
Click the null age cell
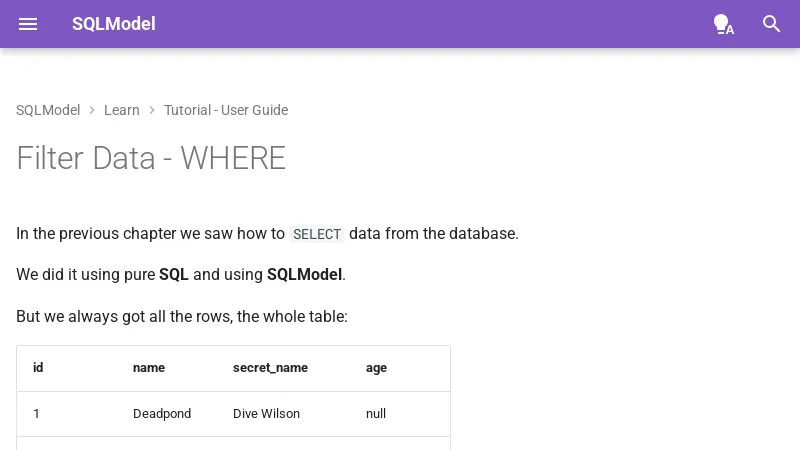[376, 414]
